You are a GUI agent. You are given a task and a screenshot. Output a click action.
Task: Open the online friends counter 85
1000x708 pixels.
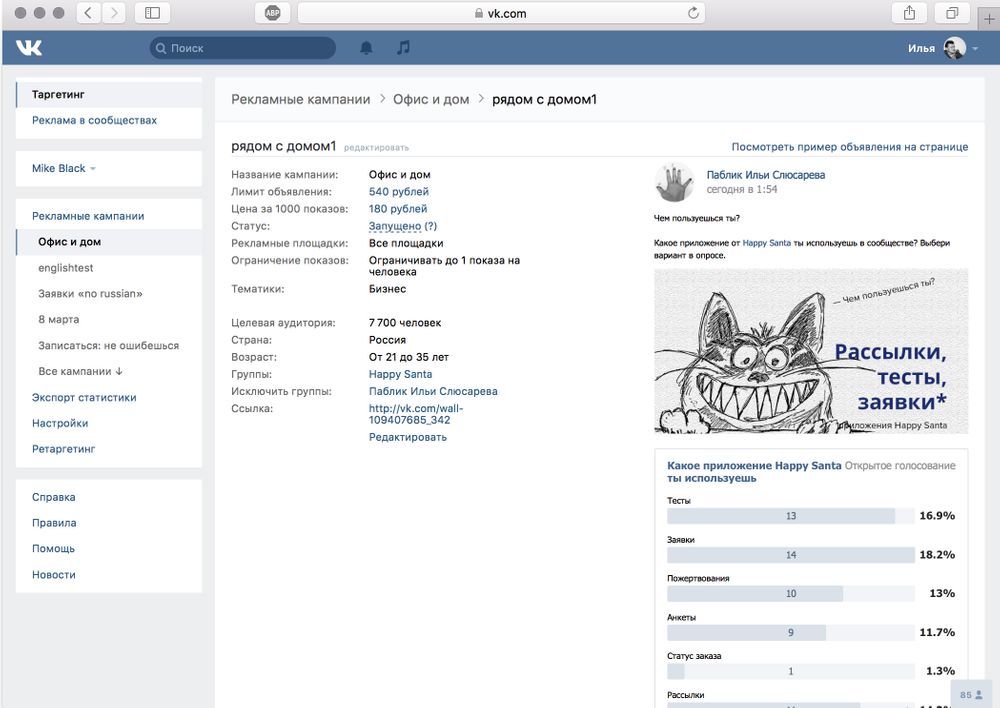coord(971,695)
